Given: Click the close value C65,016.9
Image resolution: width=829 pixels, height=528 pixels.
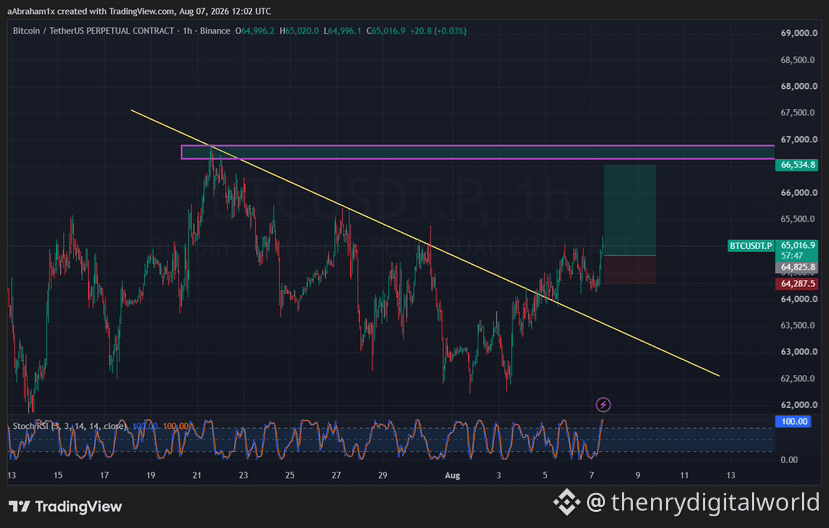Looking at the screenshot, I should tap(386, 31).
